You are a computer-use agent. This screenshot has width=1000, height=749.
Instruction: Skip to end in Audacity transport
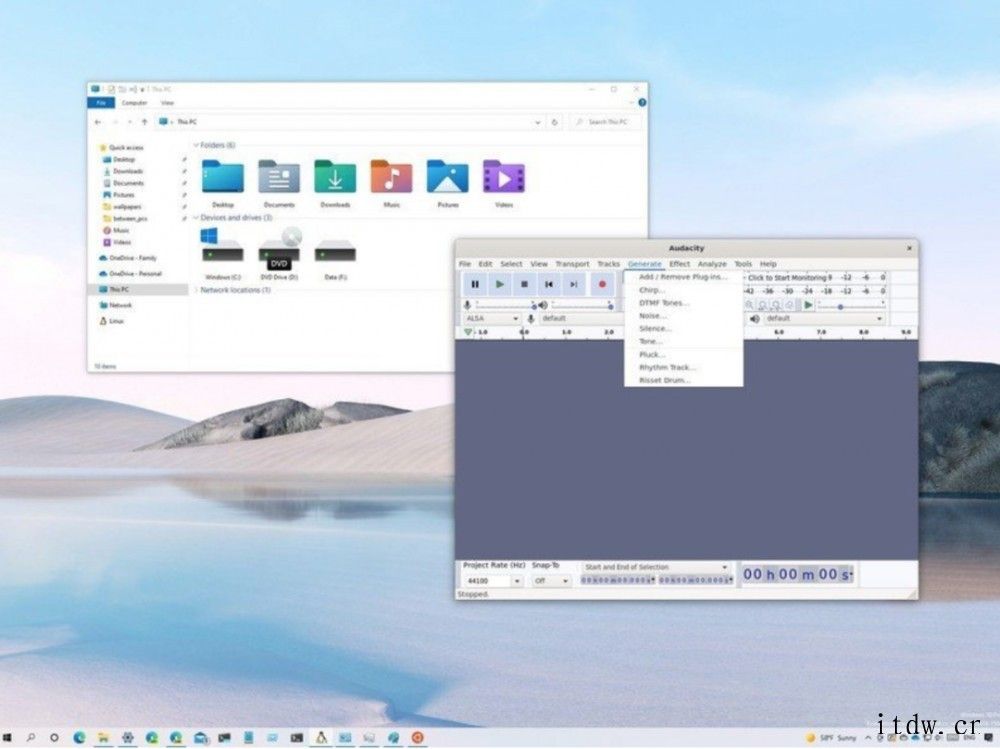coord(574,284)
